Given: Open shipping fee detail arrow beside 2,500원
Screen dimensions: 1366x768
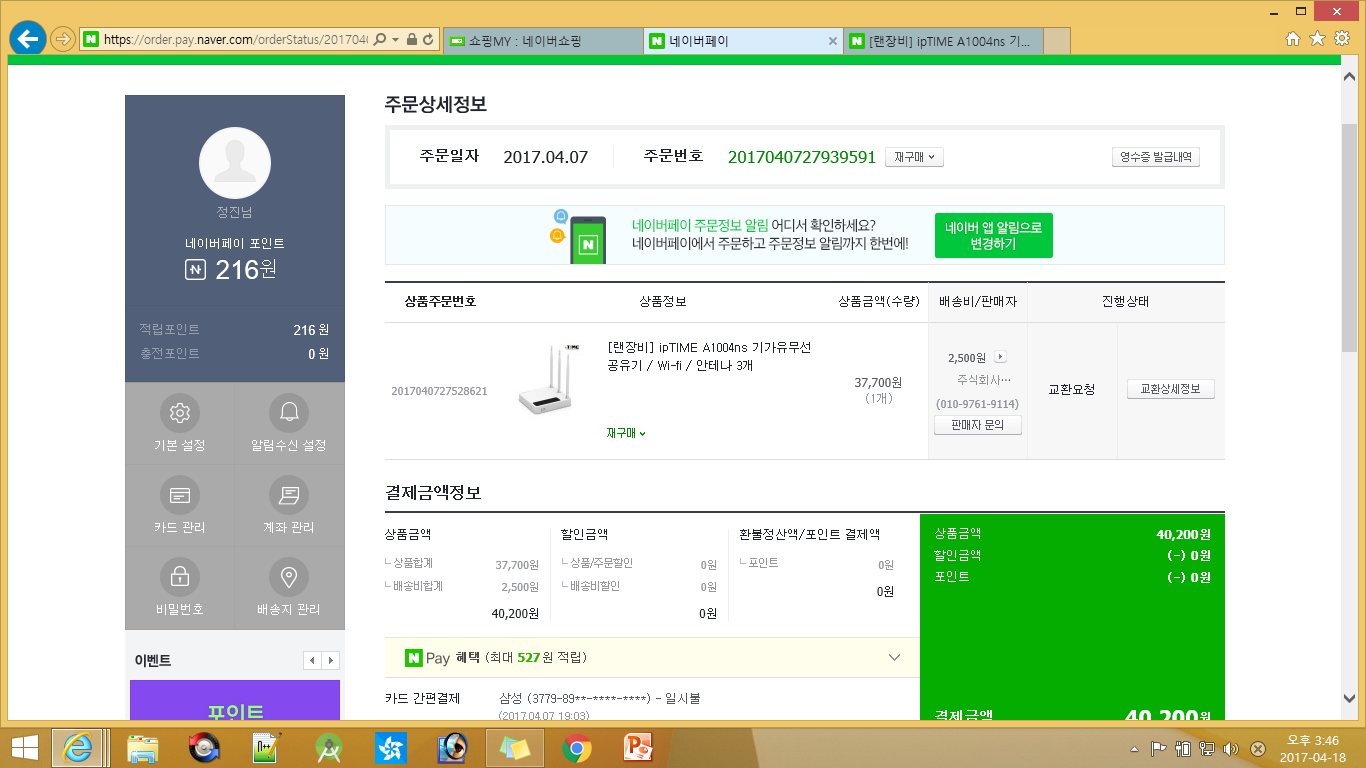Looking at the screenshot, I should (999, 357).
